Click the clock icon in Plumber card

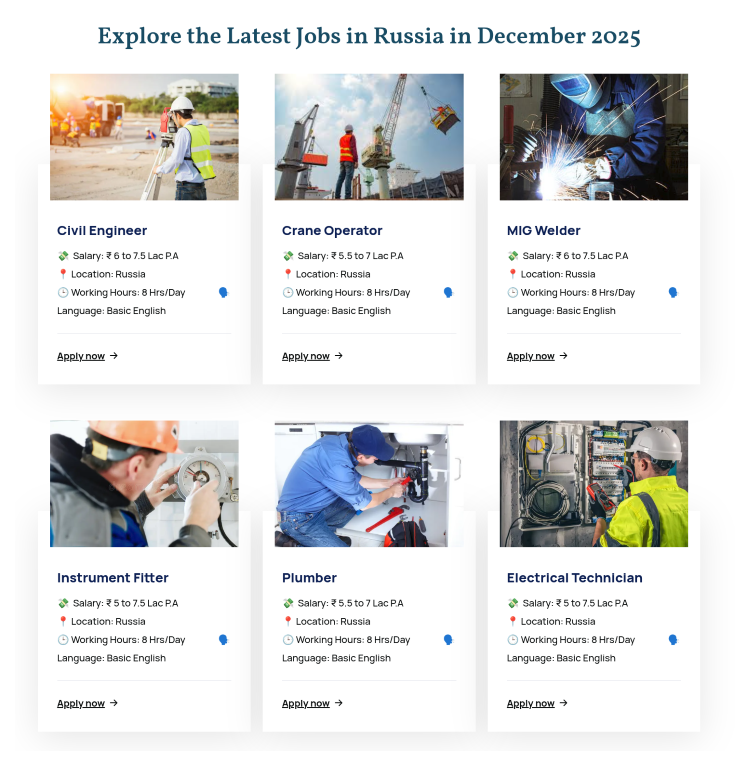288,640
